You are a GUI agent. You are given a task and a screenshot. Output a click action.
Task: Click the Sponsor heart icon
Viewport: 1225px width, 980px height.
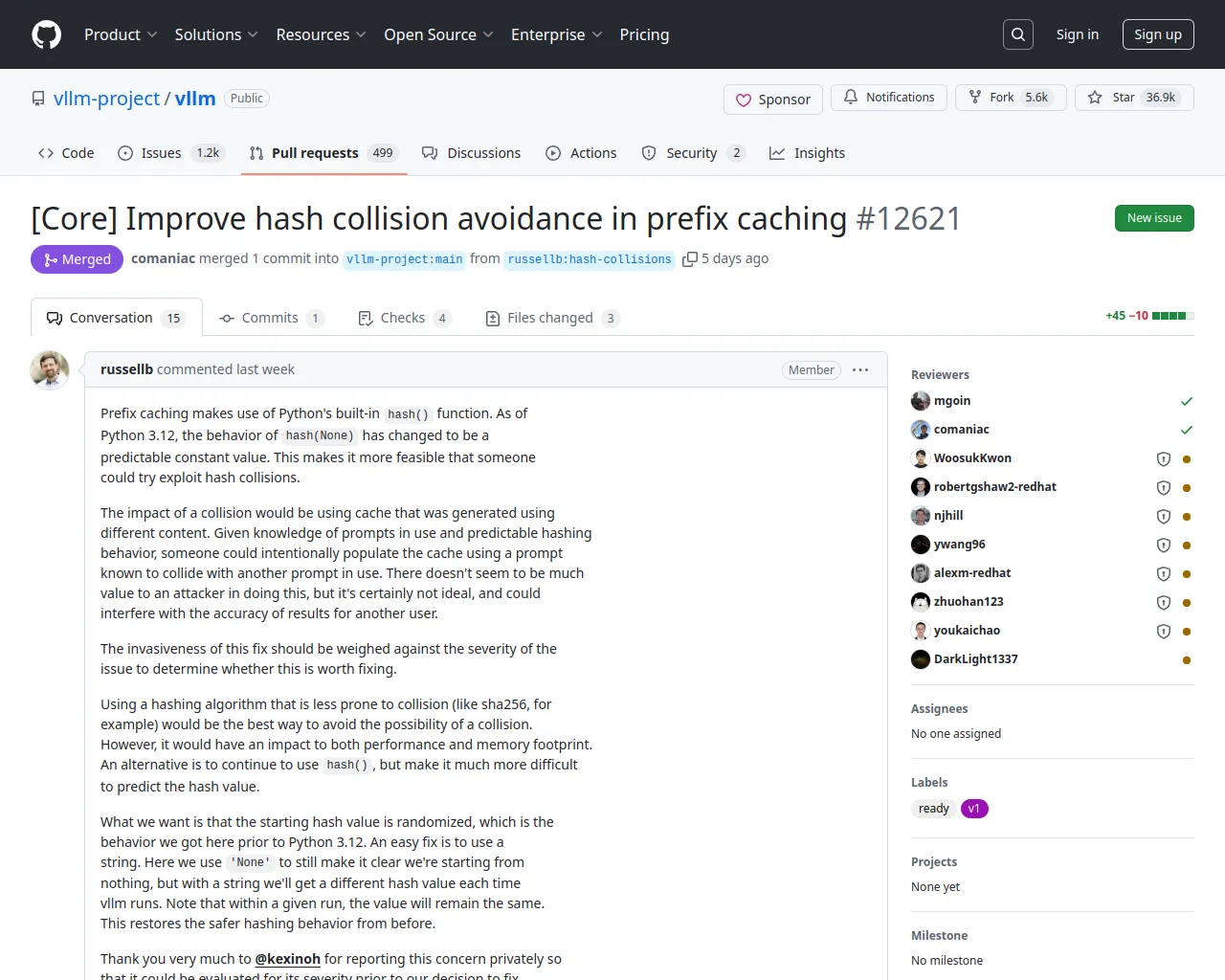click(x=744, y=100)
